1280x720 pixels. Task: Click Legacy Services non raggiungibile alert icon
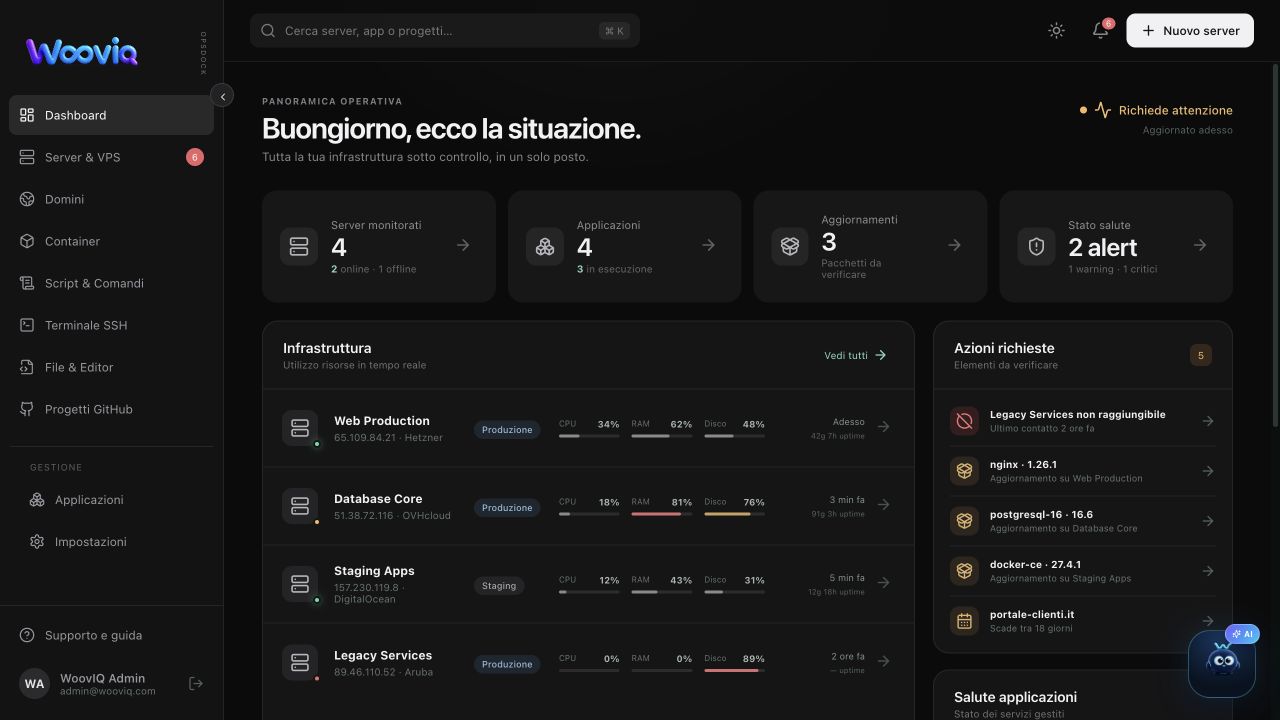[964, 421]
